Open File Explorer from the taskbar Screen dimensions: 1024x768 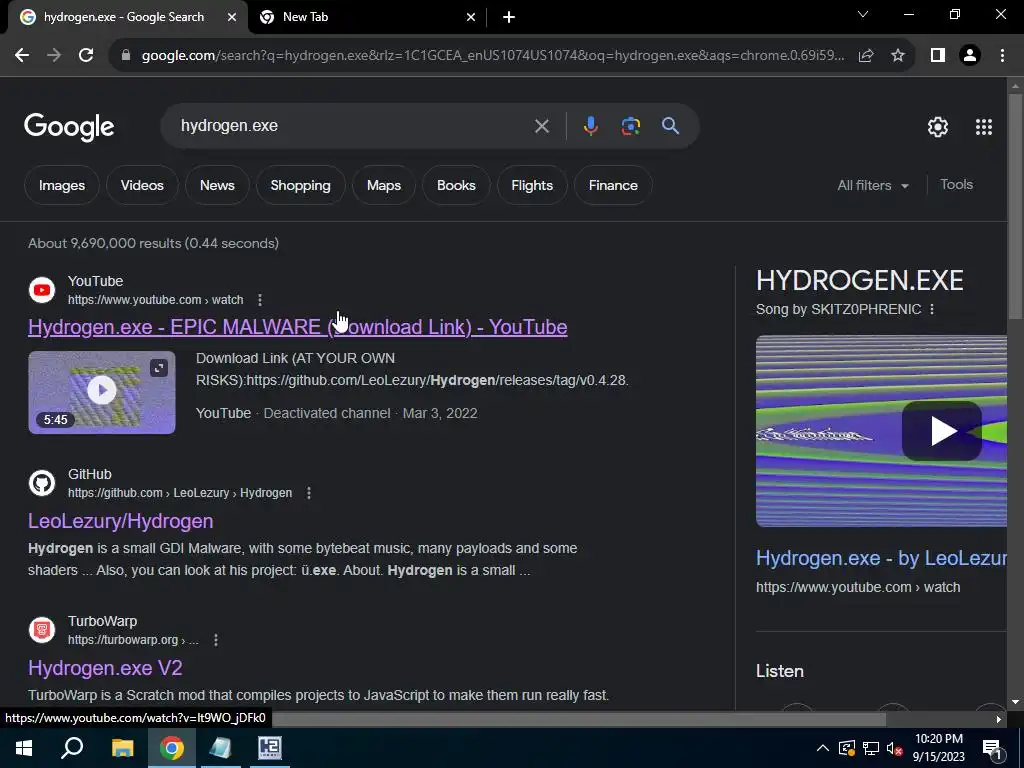pos(122,748)
